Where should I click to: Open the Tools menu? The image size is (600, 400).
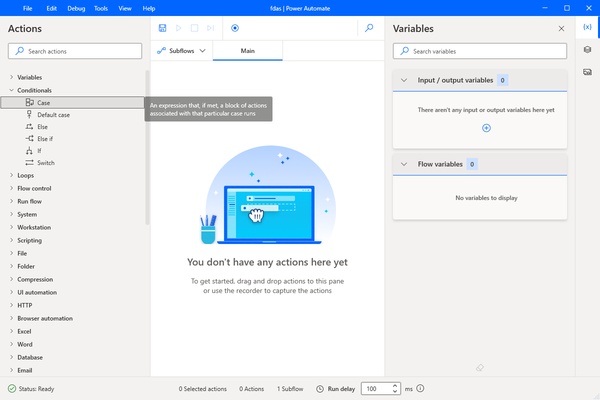pyautogui.click(x=101, y=8)
